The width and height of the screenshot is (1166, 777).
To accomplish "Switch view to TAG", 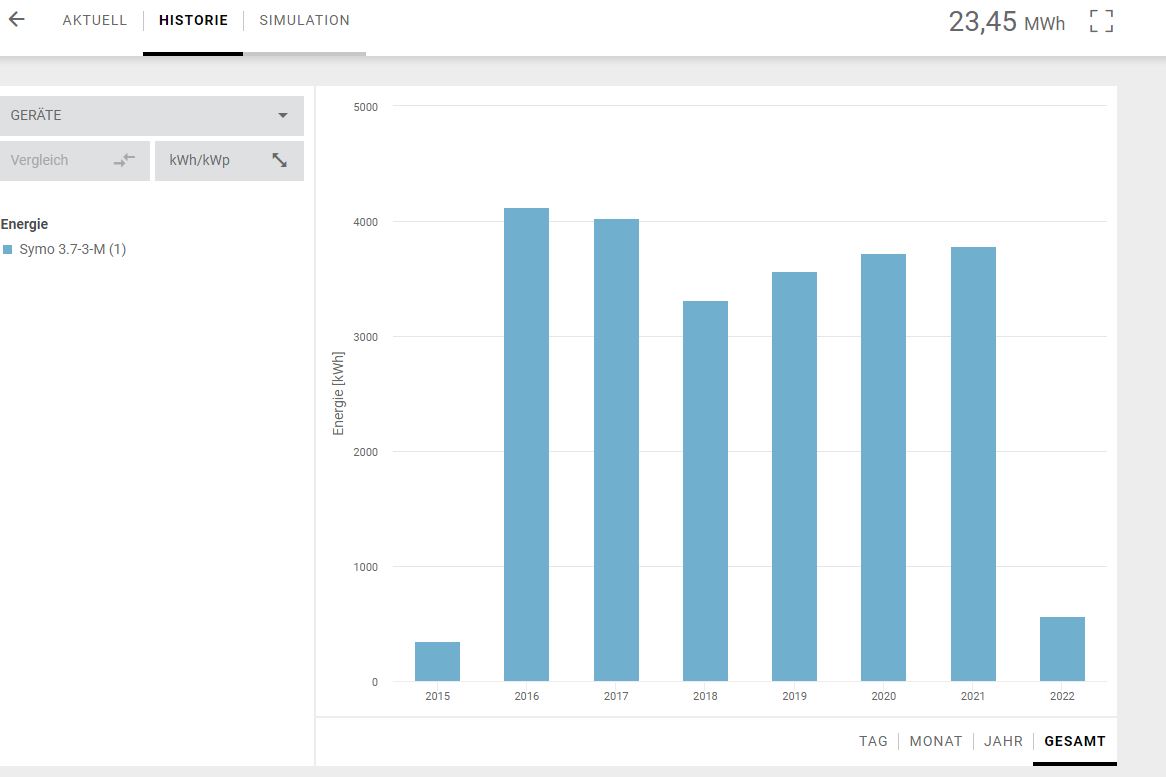I will [x=873, y=741].
